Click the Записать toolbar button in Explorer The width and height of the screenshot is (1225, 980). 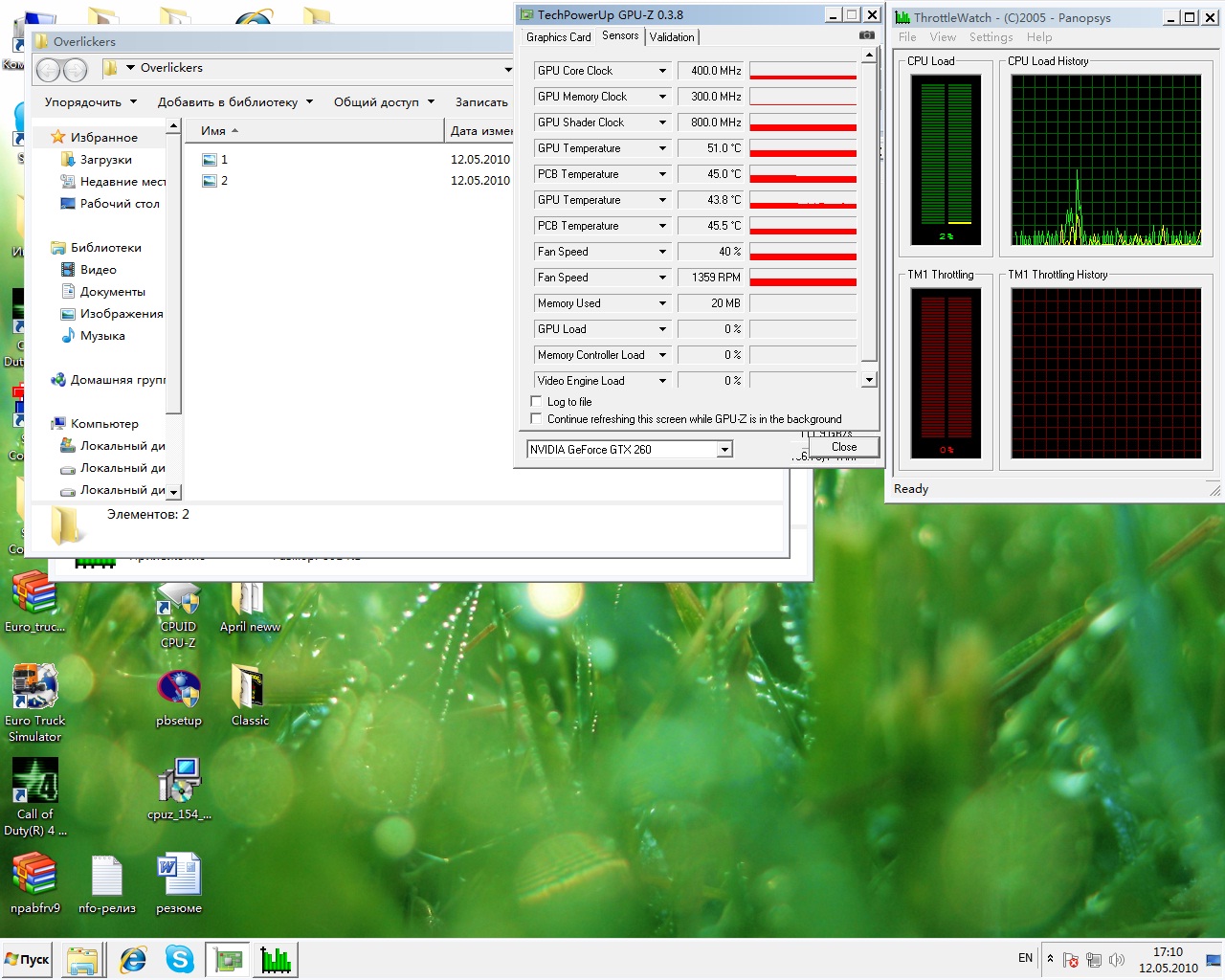click(x=481, y=101)
